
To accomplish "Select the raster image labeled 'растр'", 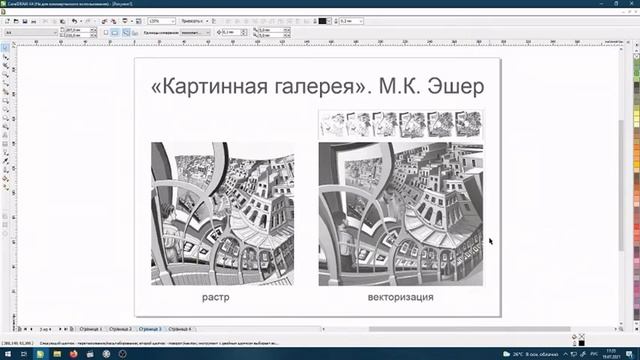I will point(222,213).
